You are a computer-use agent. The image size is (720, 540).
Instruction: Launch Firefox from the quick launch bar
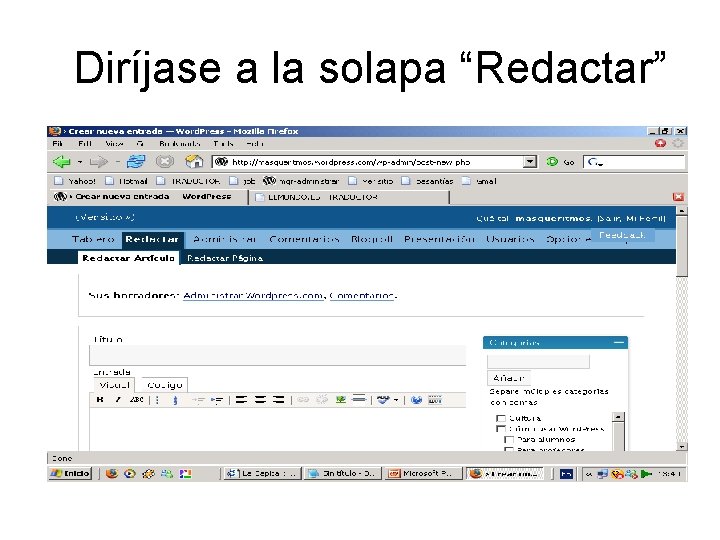pos(112,473)
